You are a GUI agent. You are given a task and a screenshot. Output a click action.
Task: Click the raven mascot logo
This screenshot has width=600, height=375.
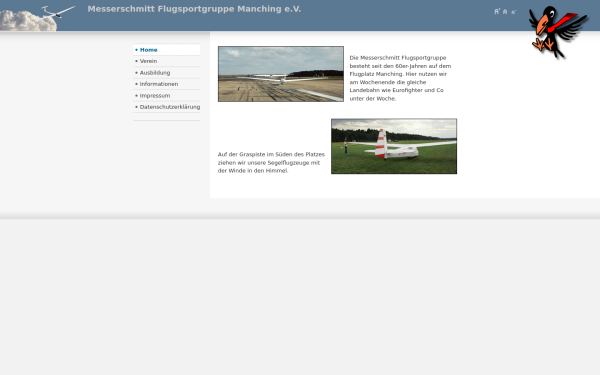click(558, 32)
